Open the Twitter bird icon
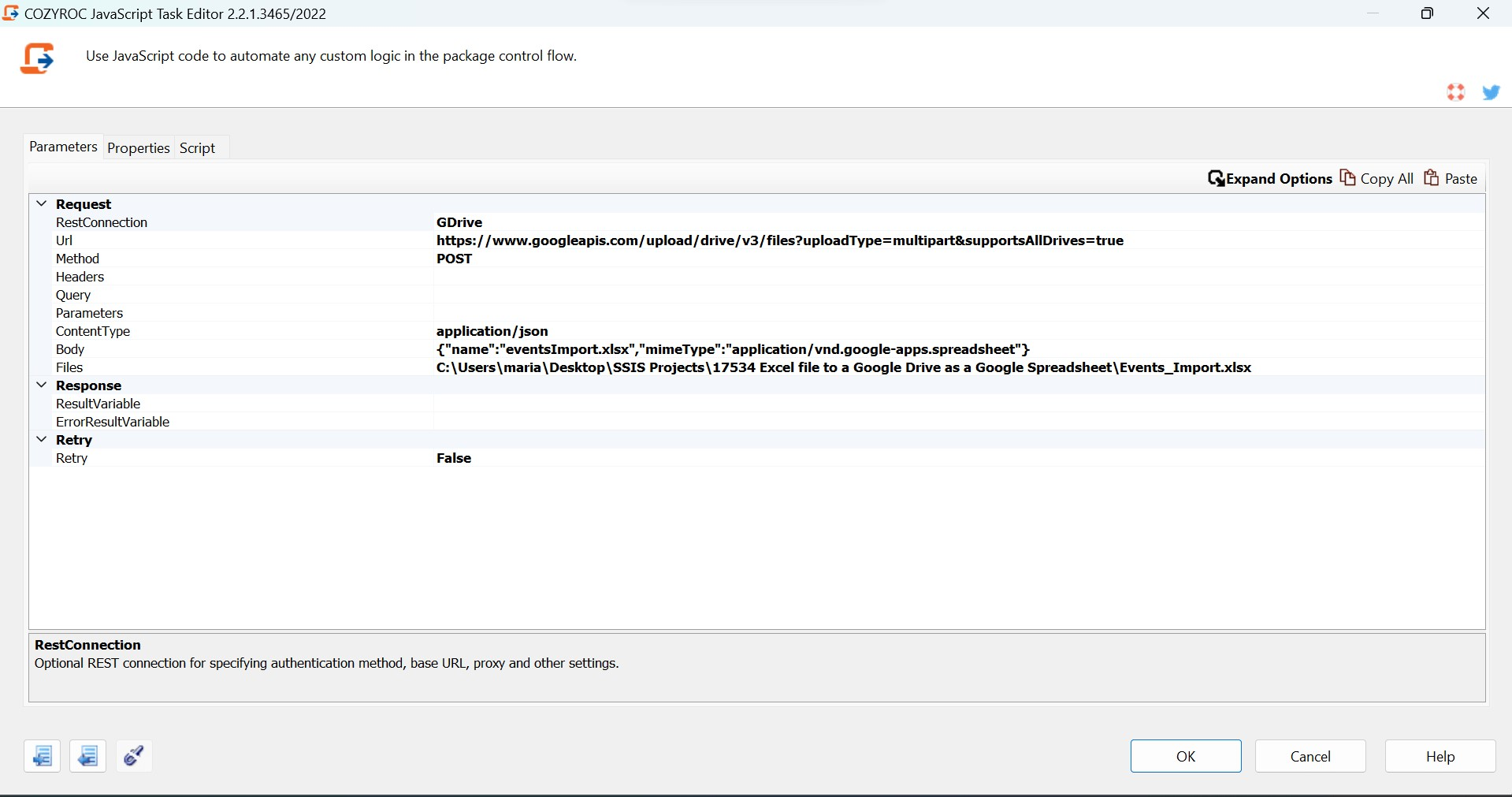The height and width of the screenshot is (797, 1512). (1491, 92)
